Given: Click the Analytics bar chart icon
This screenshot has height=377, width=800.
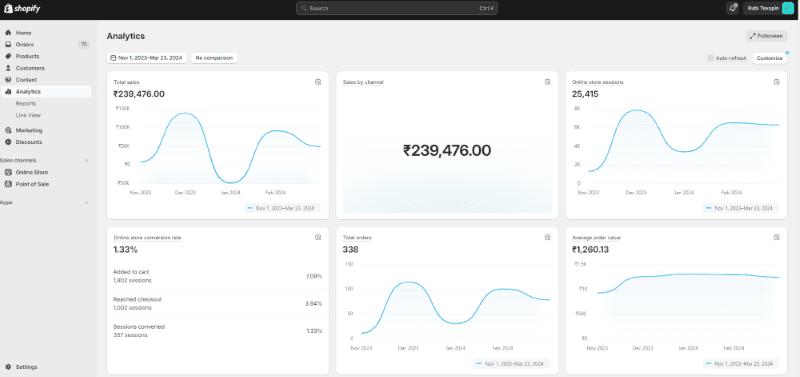Looking at the screenshot, I should point(8,92).
